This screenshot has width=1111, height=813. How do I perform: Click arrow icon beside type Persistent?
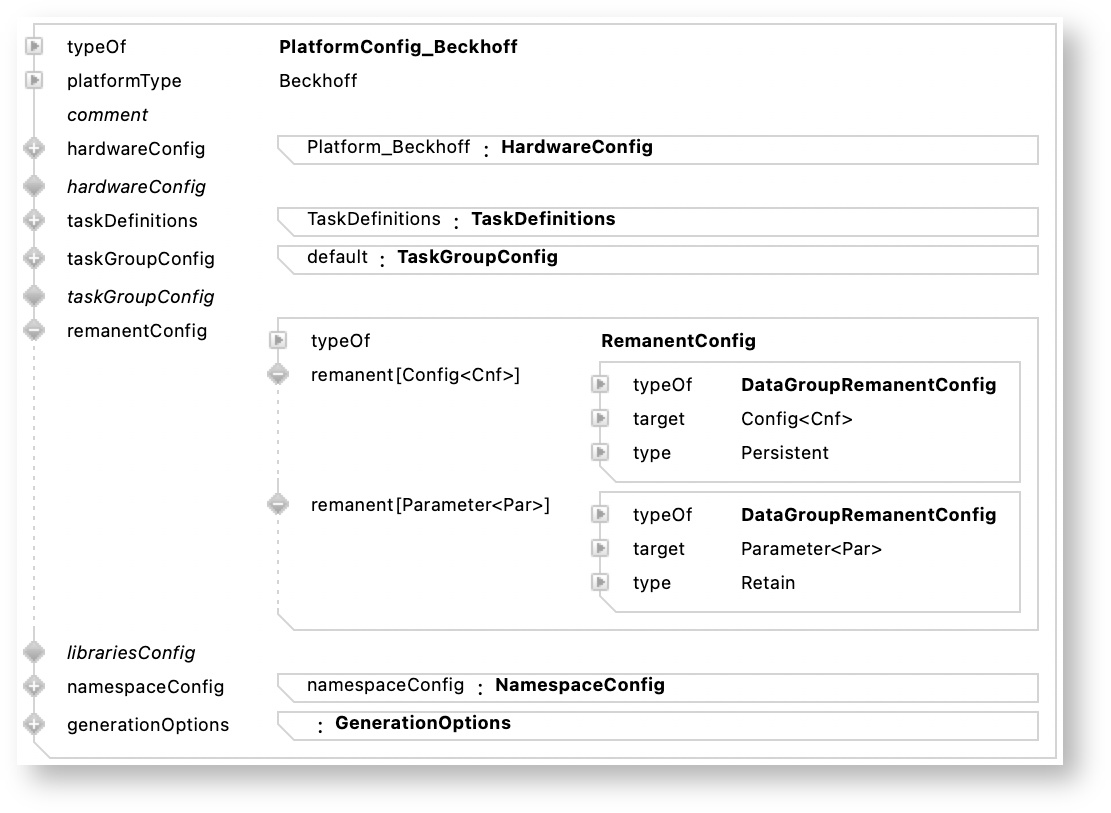click(x=600, y=453)
